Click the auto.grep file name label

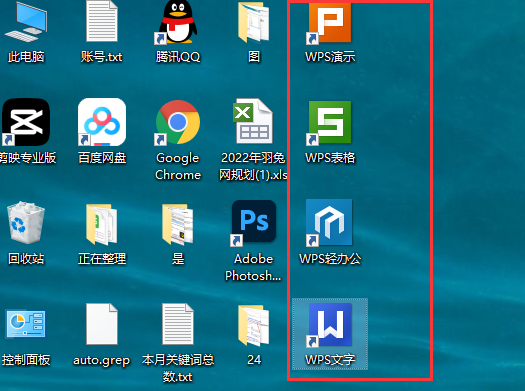point(102,361)
